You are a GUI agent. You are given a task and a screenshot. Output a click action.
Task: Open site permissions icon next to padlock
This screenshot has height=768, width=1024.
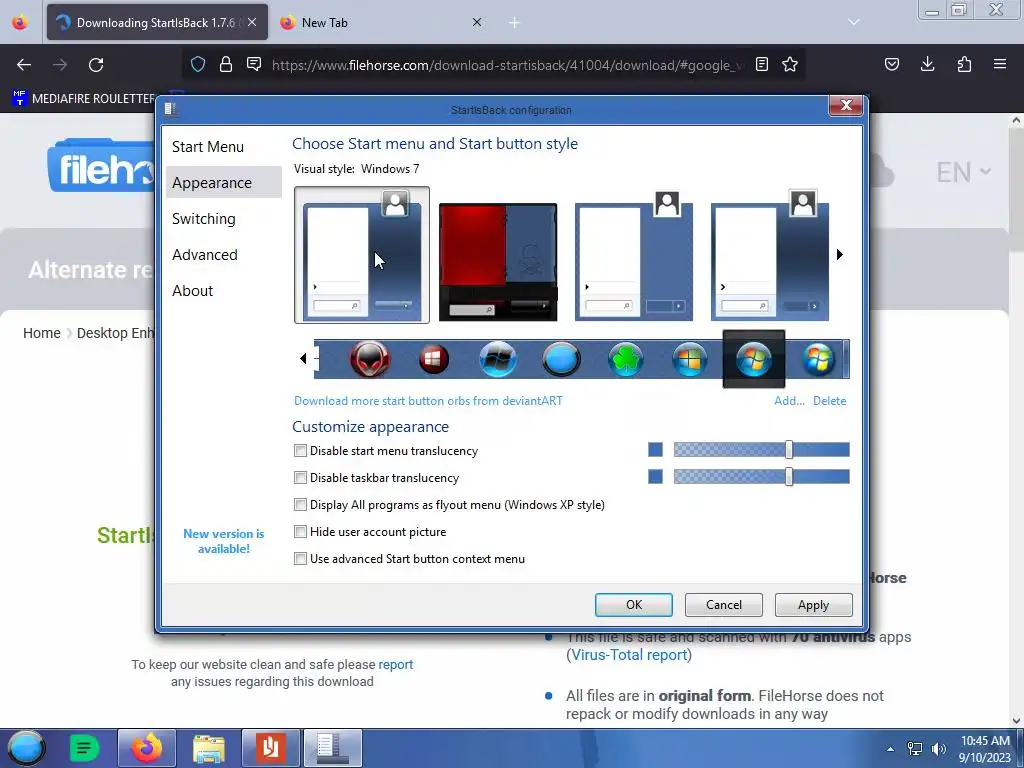click(x=254, y=64)
